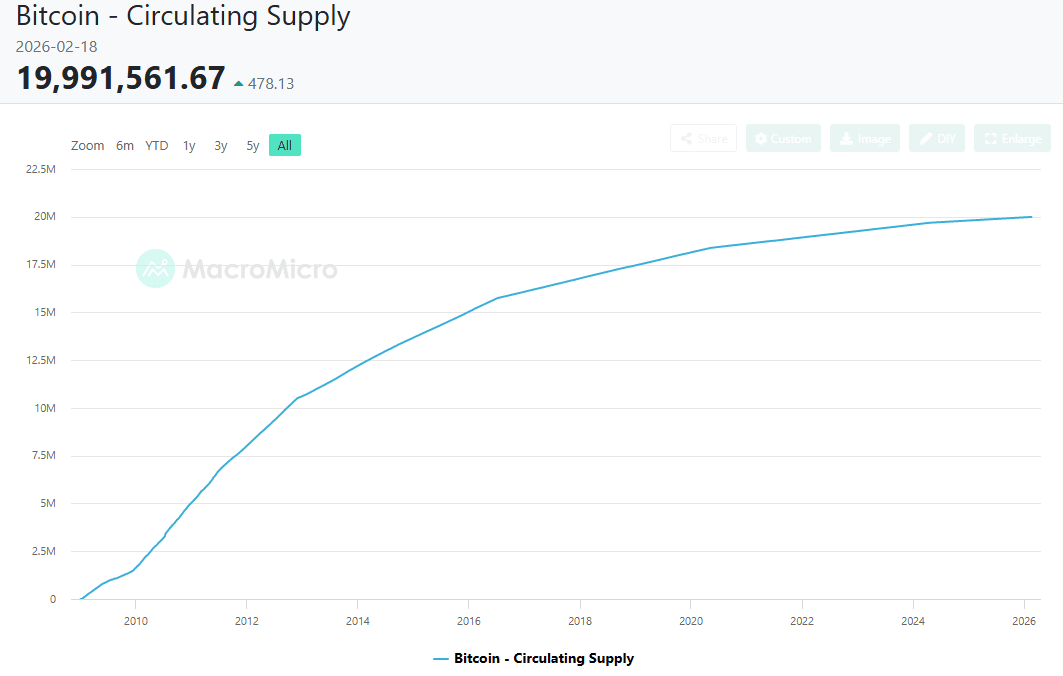1063x676 pixels.
Task: Click the Share icon on the Share button
Action: tap(686, 138)
